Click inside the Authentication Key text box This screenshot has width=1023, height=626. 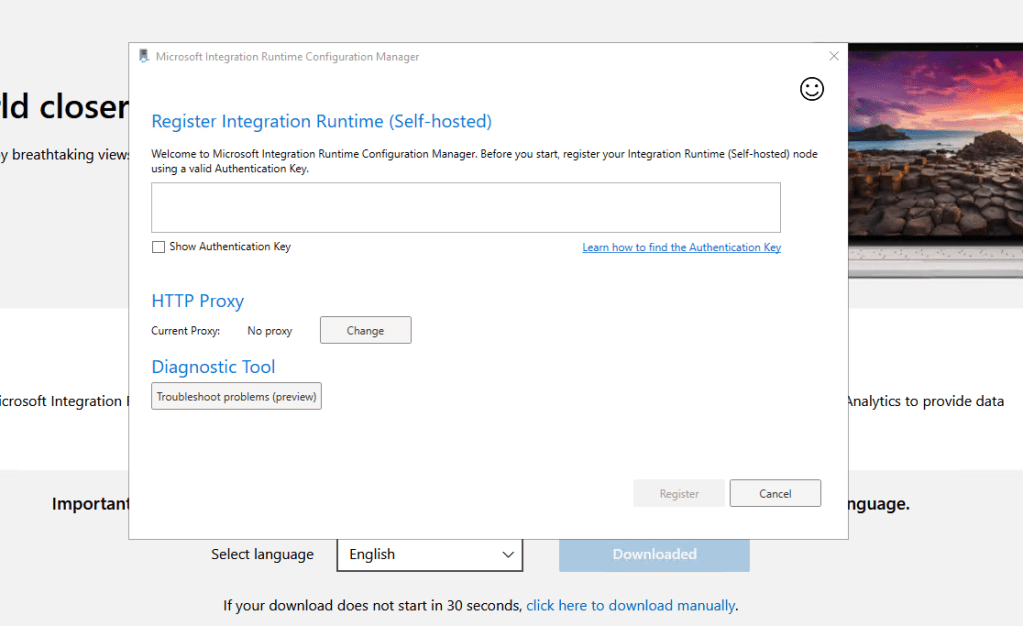465,208
